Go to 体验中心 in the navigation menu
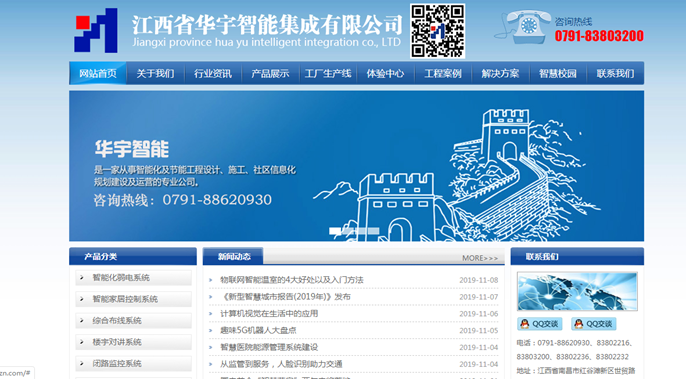686x379 pixels. coord(385,73)
